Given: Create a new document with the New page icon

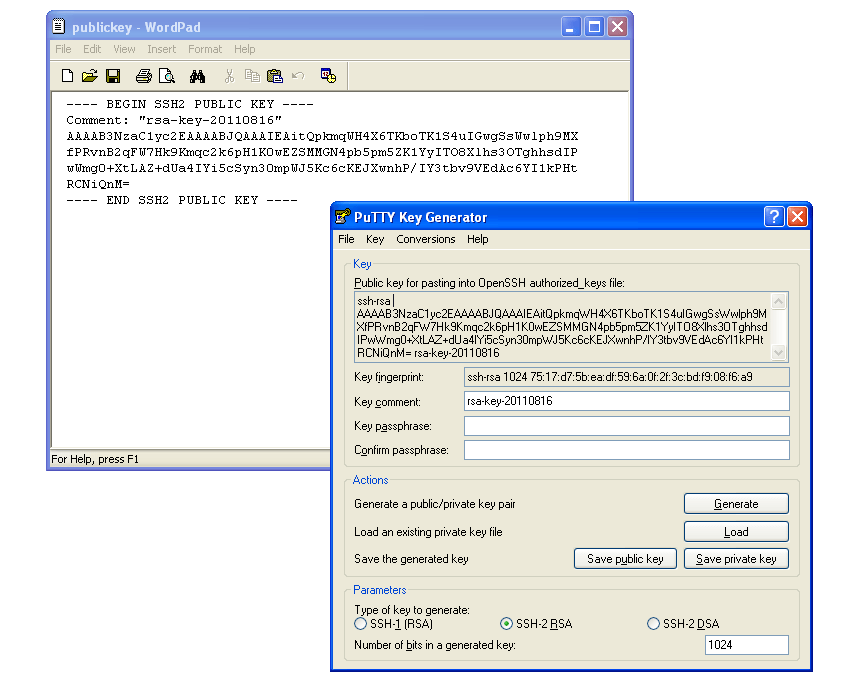Looking at the screenshot, I should coord(66,75).
